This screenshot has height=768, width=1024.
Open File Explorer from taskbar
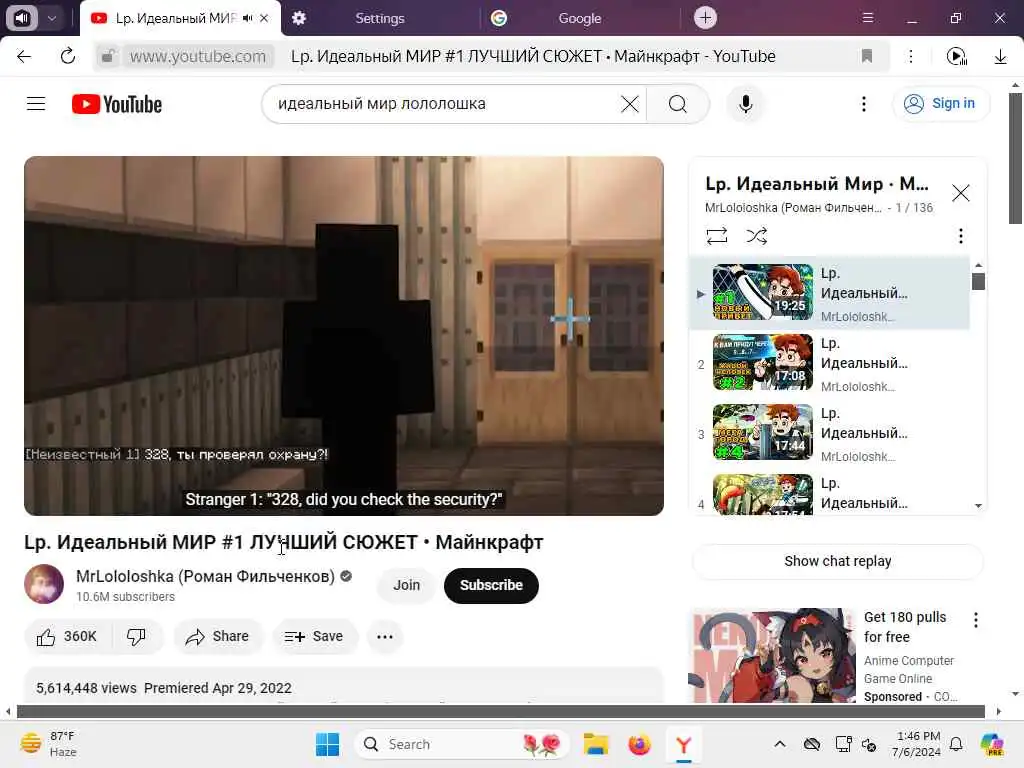pyautogui.click(x=596, y=744)
